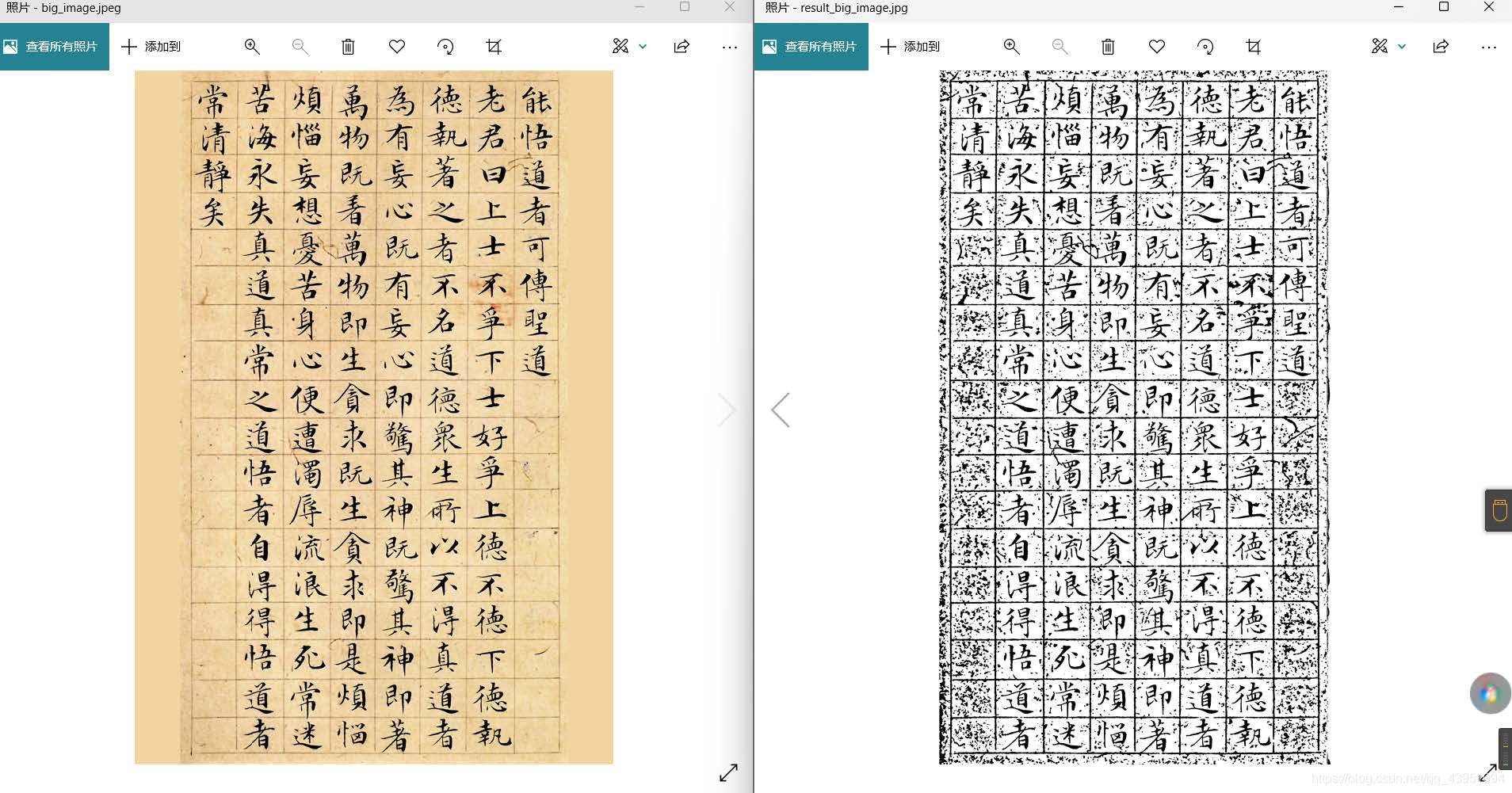Rotate the result_big_image.jpg photo

point(1205,47)
